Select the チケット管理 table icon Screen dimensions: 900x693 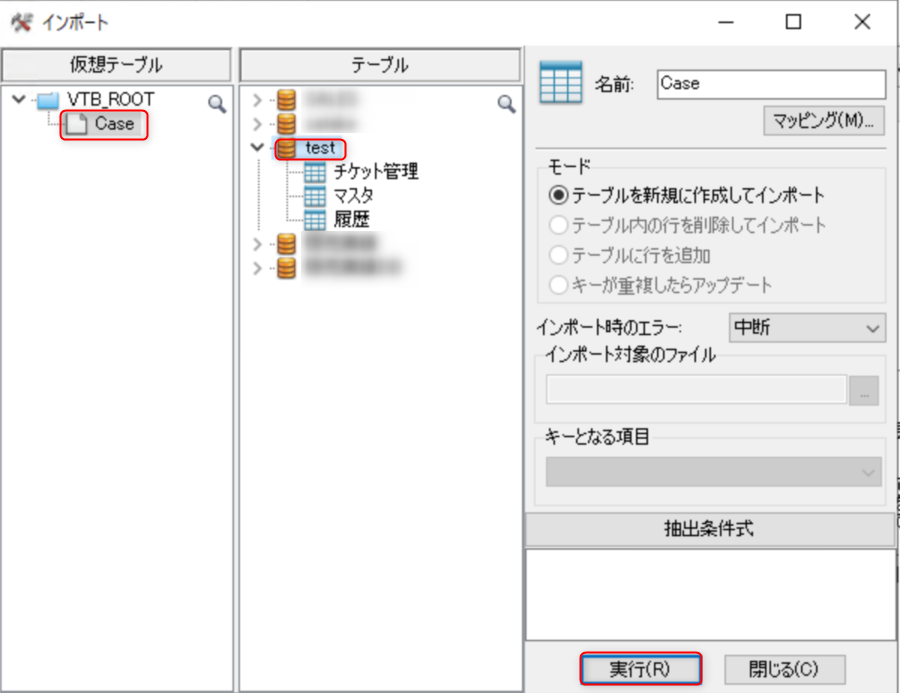[x=315, y=172]
